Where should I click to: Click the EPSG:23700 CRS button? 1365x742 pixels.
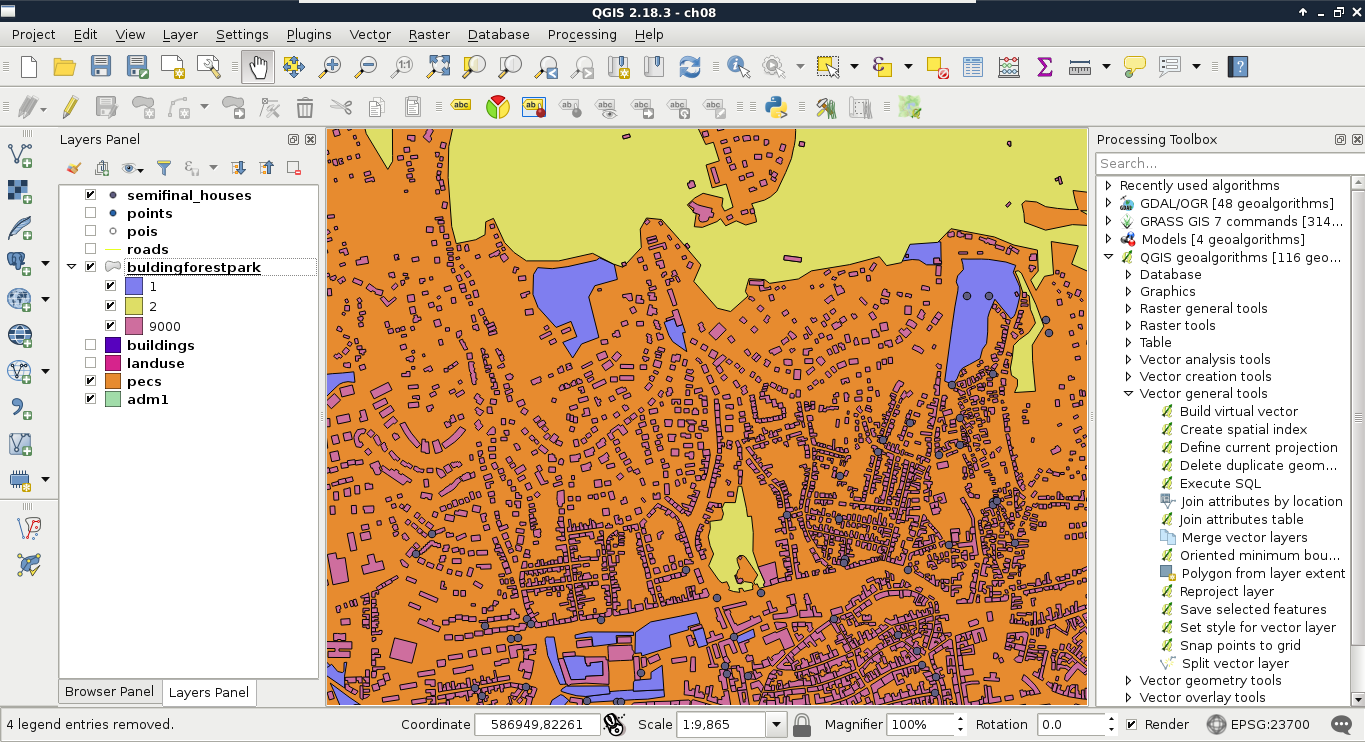click(x=1259, y=724)
